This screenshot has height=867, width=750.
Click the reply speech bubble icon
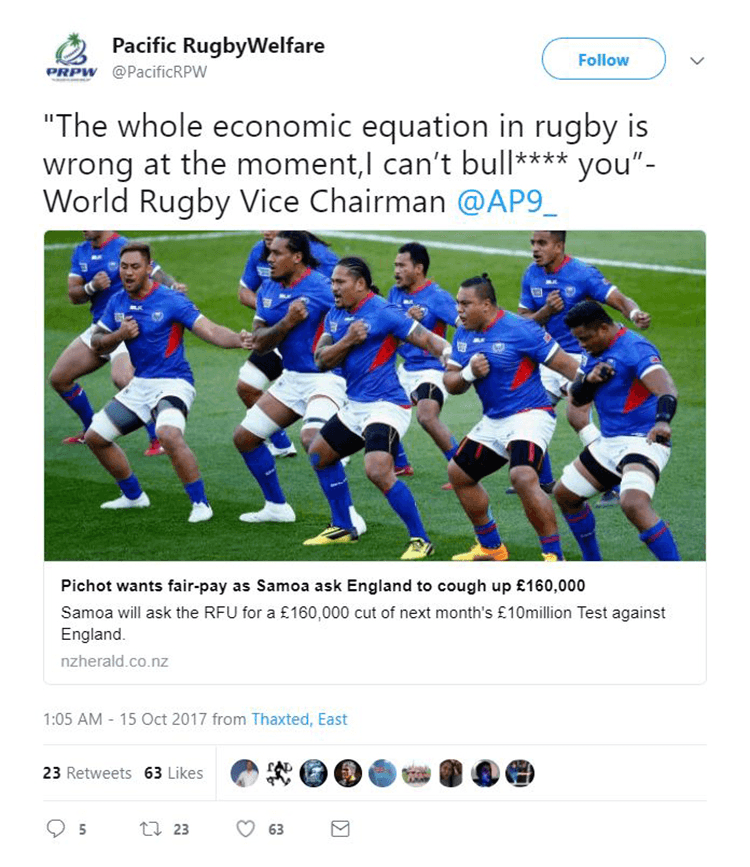(x=55, y=829)
